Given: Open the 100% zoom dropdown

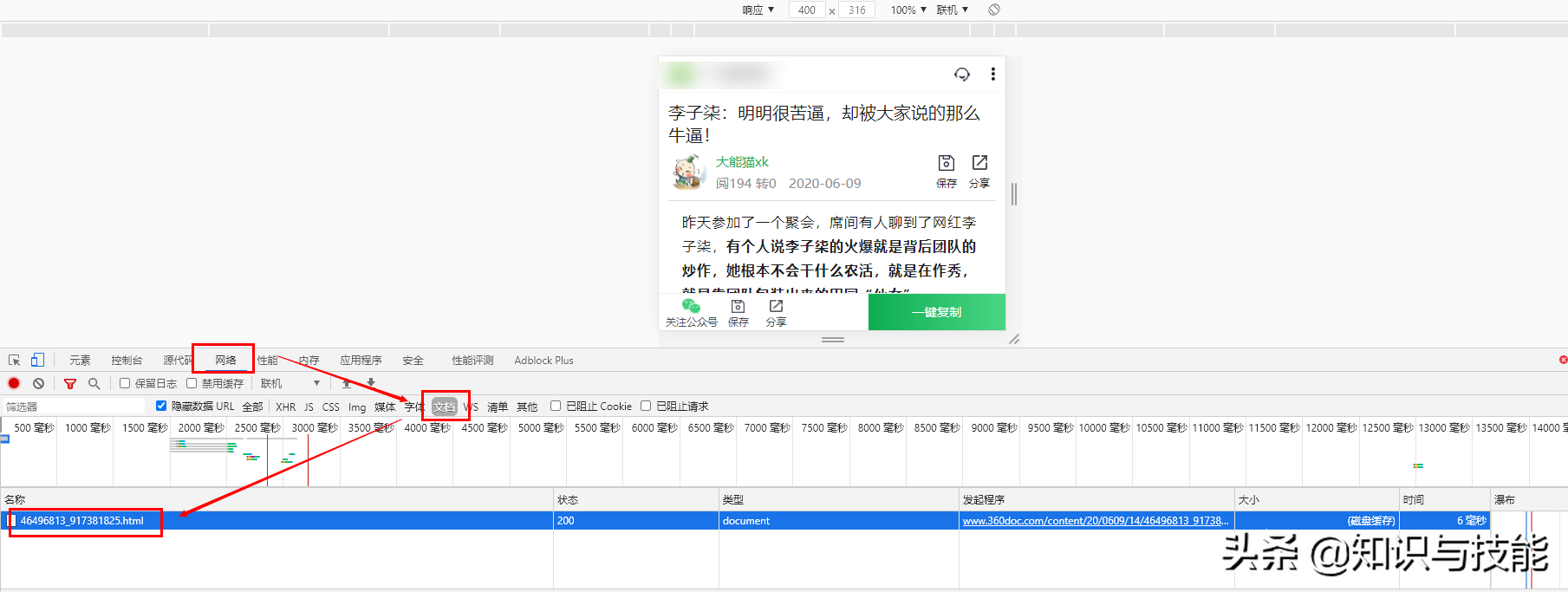Looking at the screenshot, I should (x=908, y=10).
